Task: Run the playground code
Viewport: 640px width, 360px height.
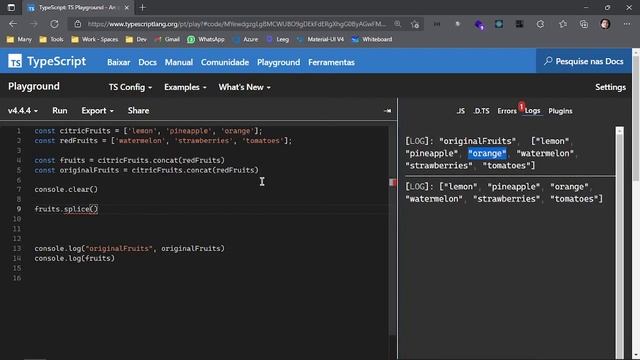Action: pyautogui.click(x=60, y=111)
